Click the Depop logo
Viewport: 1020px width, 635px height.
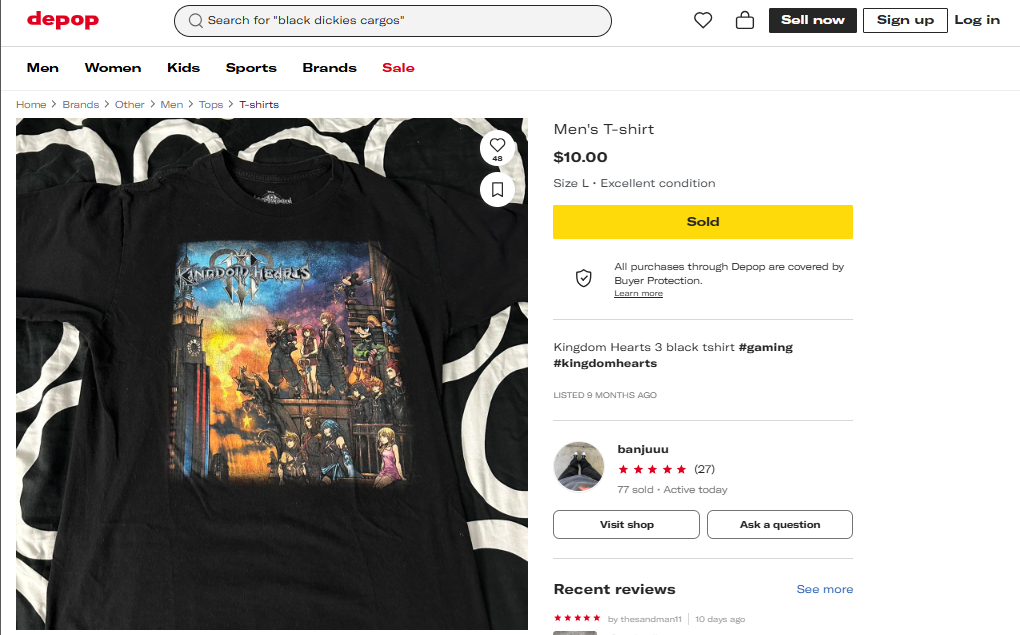(62, 20)
